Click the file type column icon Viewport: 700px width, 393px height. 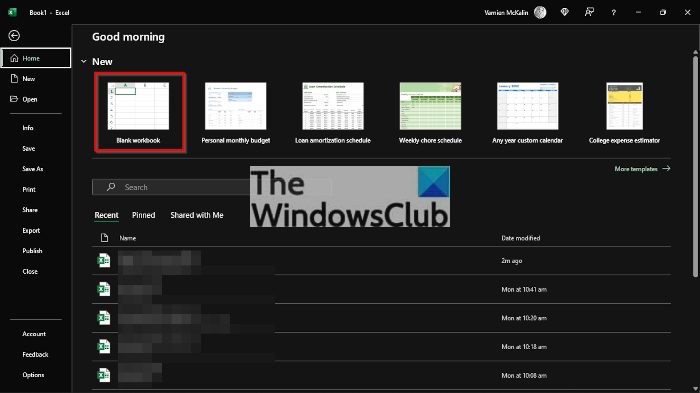coord(104,238)
